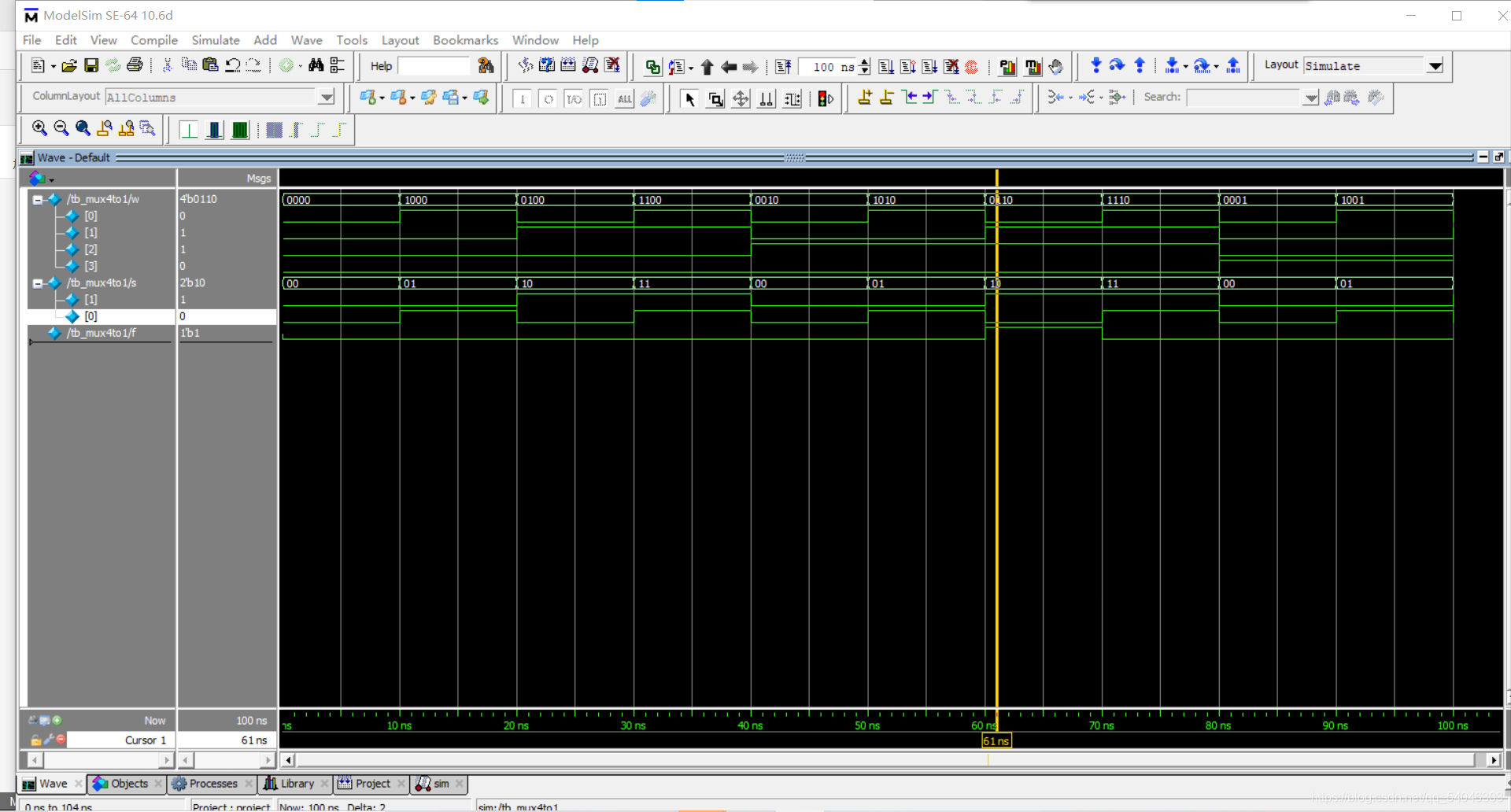This screenshot has height=812, width=1511.
Task: Activate the Pan Mode move tool
Action: [x=741, y=98]
